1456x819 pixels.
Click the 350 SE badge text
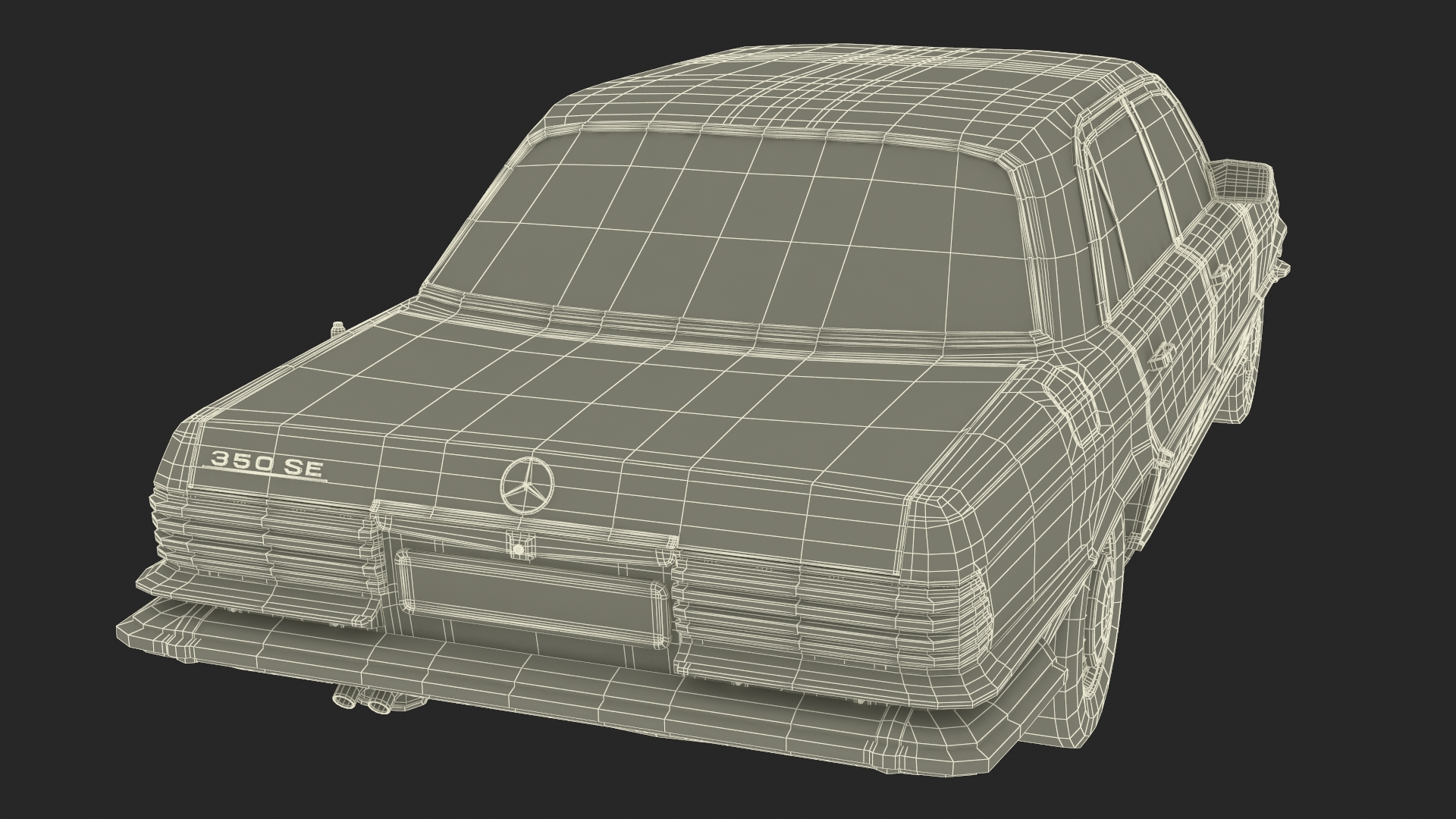coord(268,463)
